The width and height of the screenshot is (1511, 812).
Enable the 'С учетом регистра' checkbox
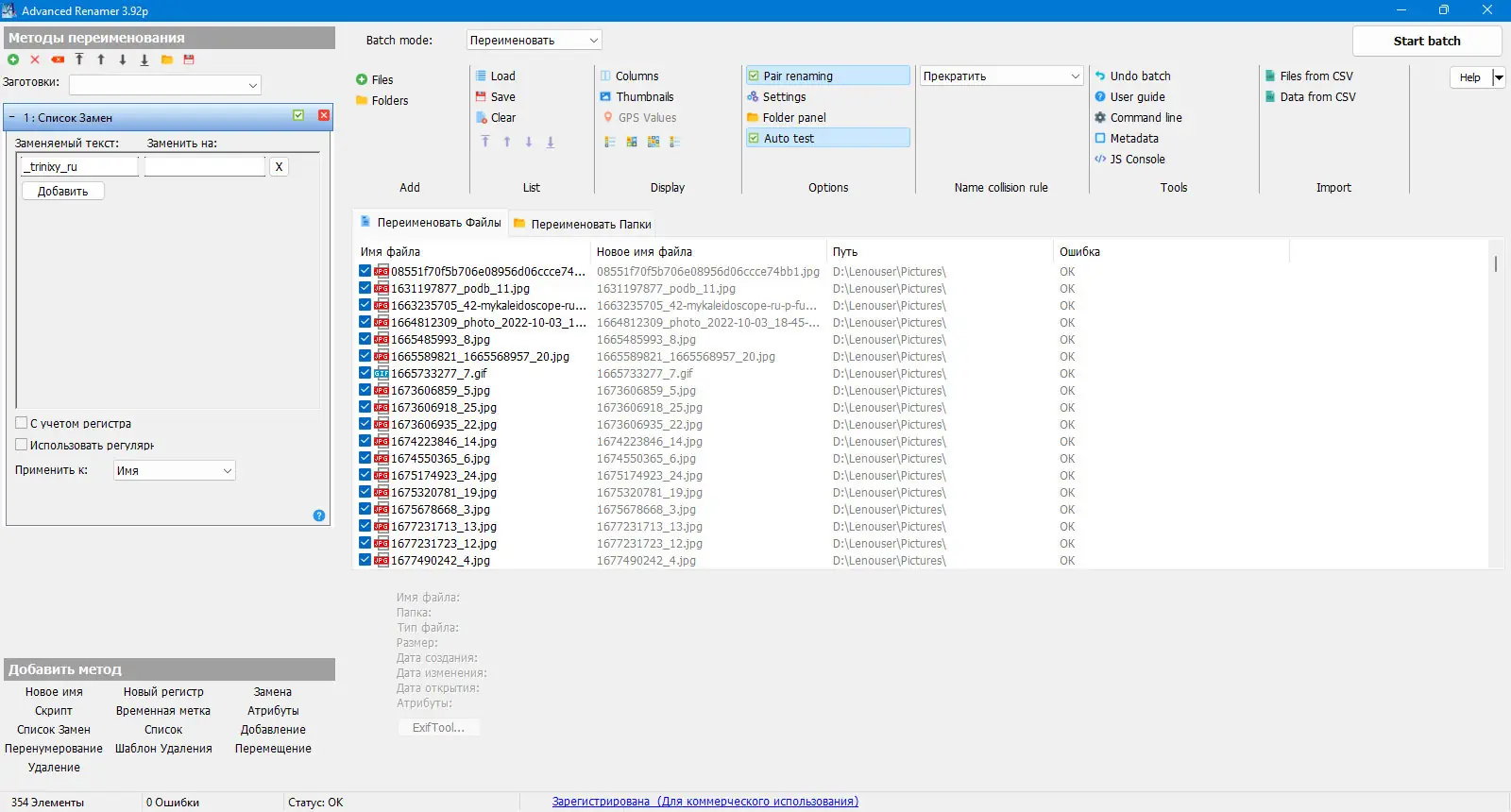[x=21, y=423]
